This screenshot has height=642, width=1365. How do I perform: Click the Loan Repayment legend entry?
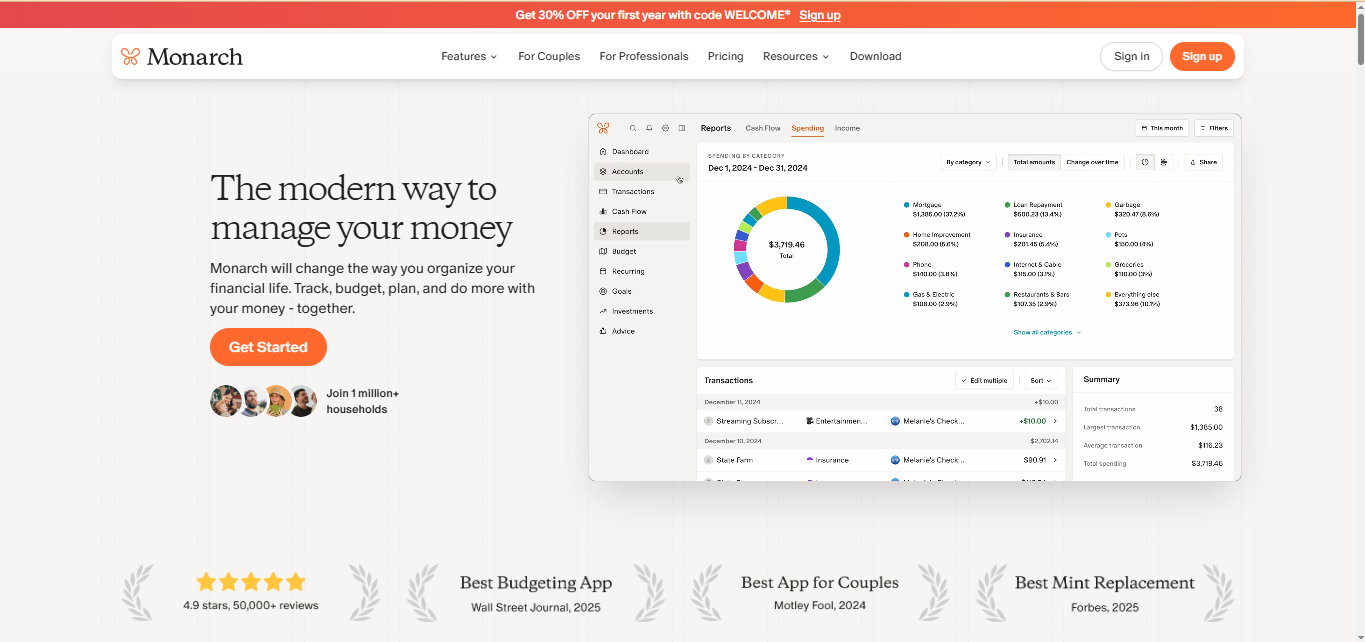click(1033, 209)
